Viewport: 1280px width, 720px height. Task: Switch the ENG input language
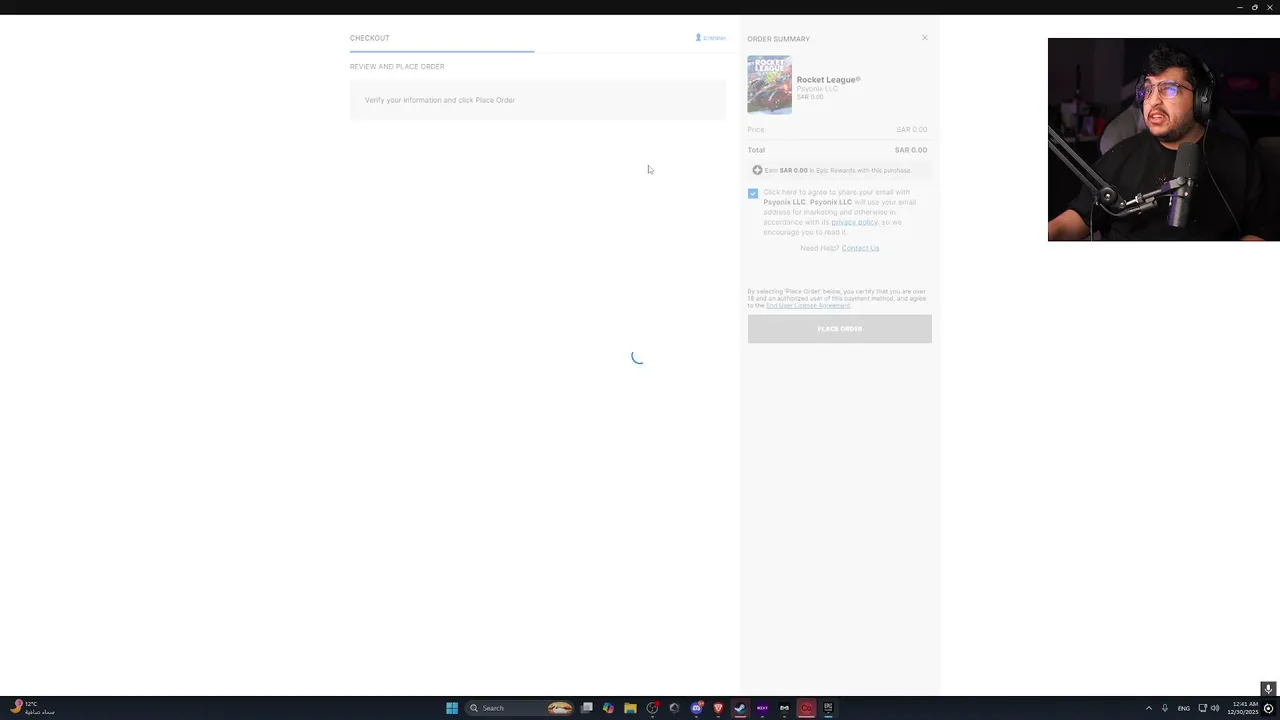coord(1184,708)
